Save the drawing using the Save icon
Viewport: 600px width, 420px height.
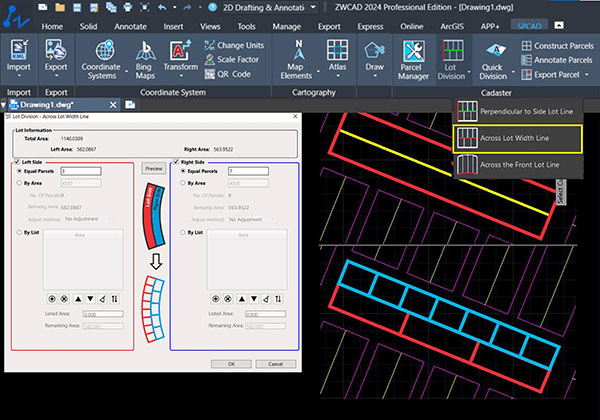tap(77, 7)
